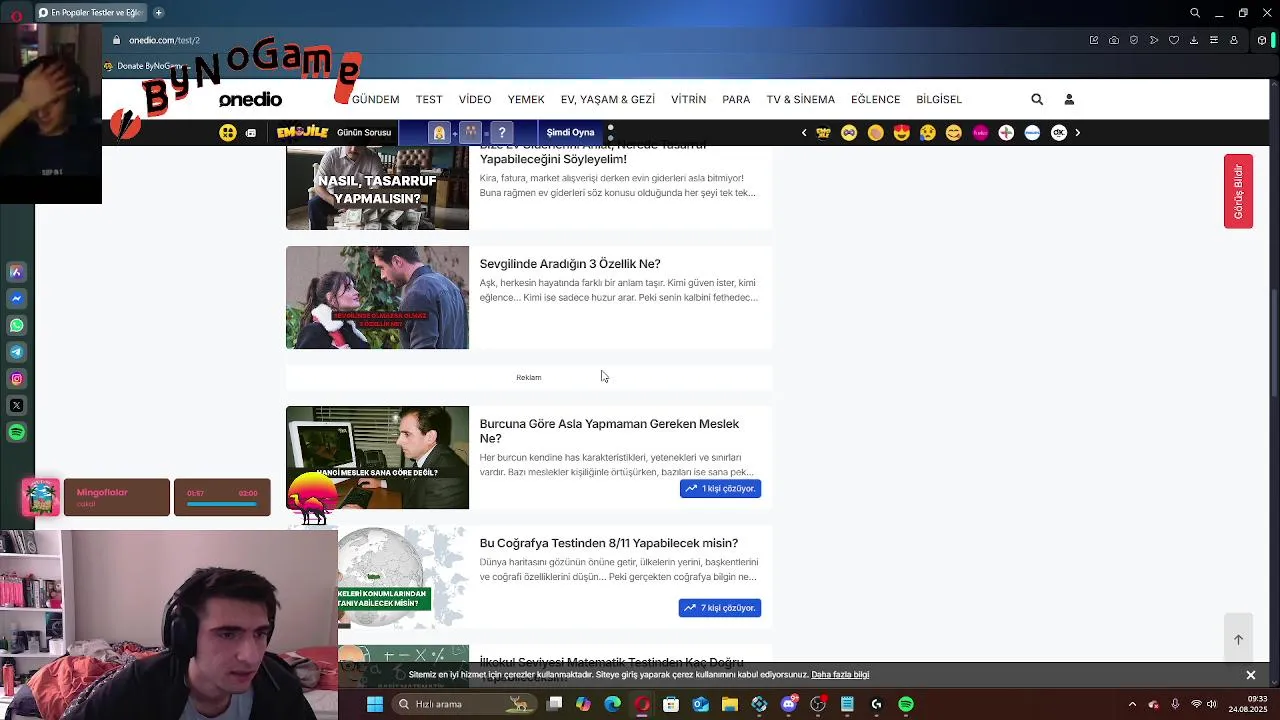Click the couple thumbnail of Sevgilinde test
Screen dimensions: 1280x720
pos(377,298)
